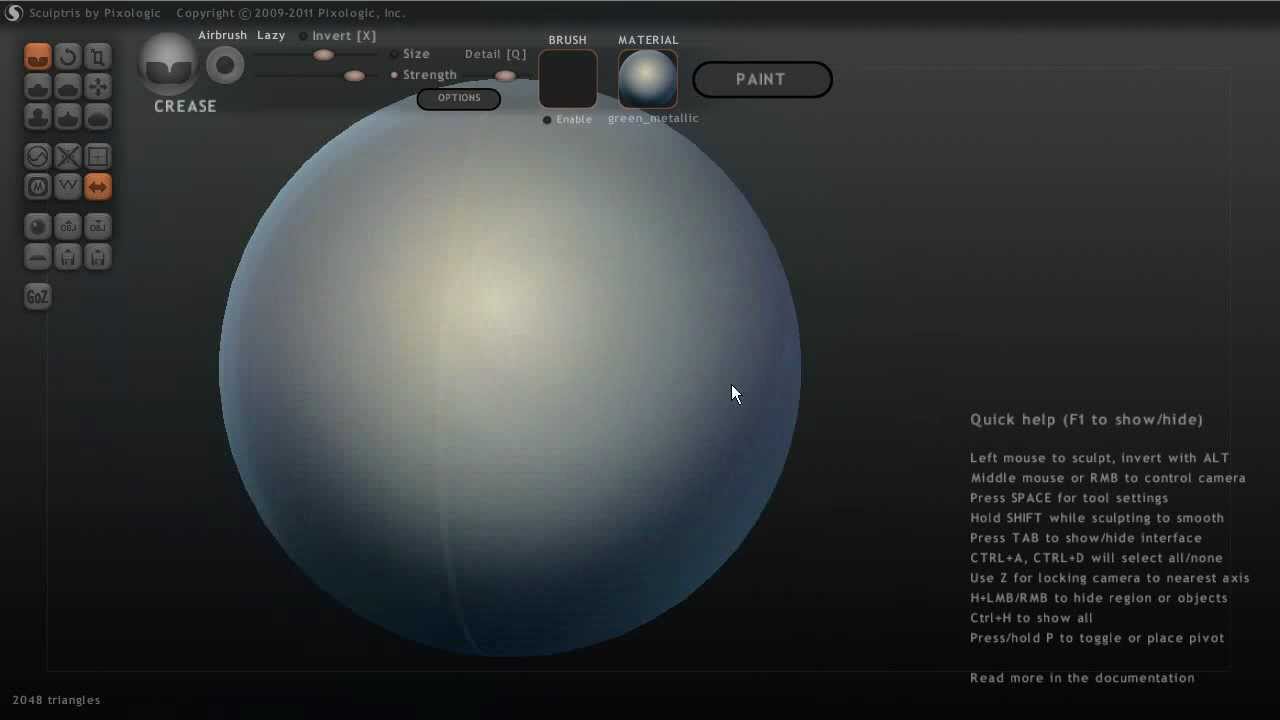Click the Size slider handle

coord(323,55)
